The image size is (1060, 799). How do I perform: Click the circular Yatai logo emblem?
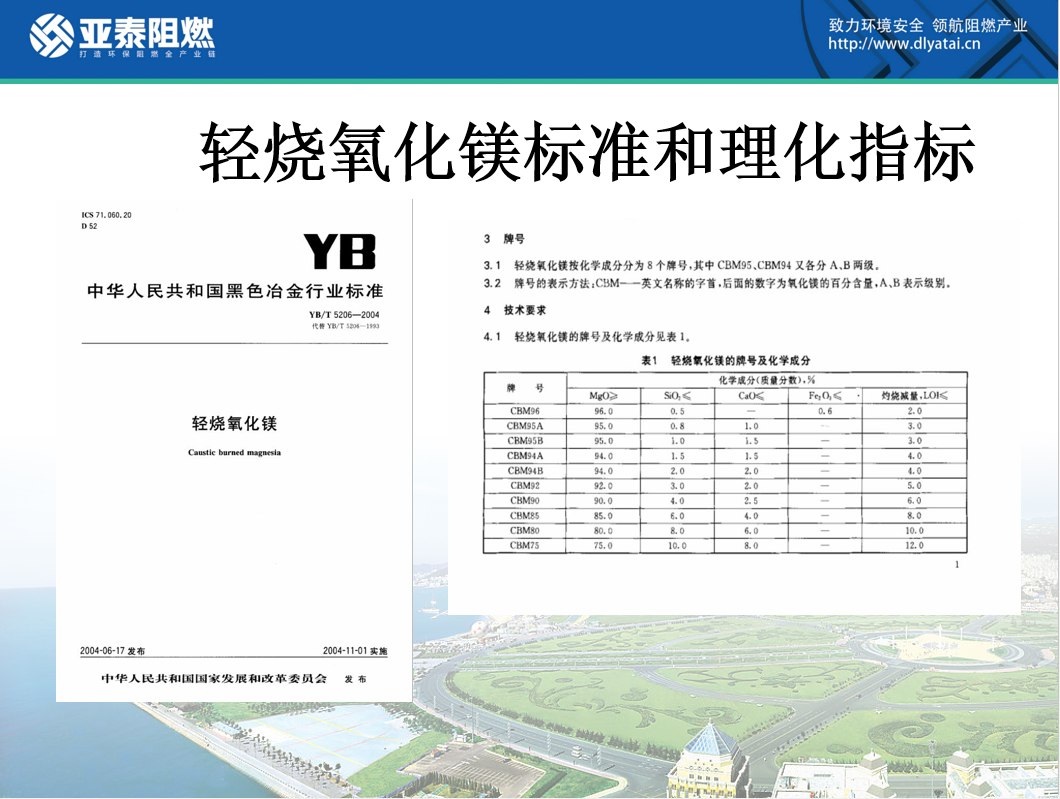pos(51,35)
